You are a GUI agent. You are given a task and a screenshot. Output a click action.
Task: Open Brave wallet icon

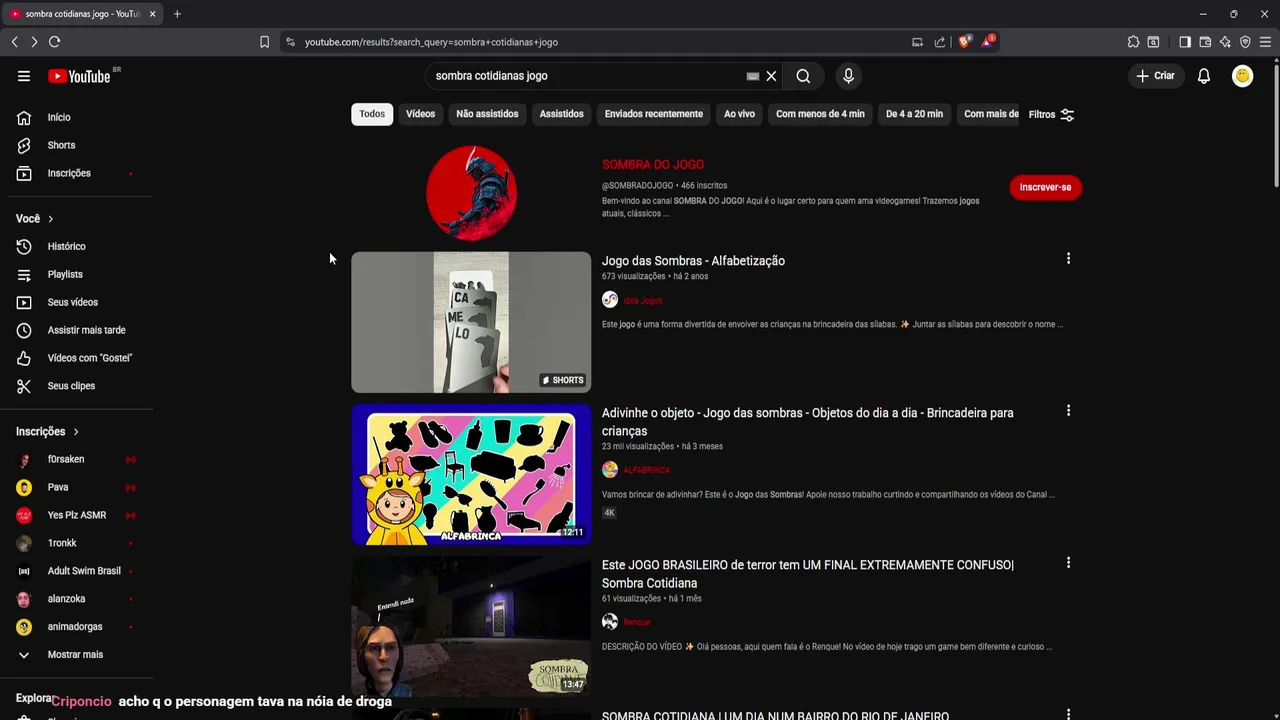[1205, 42]
